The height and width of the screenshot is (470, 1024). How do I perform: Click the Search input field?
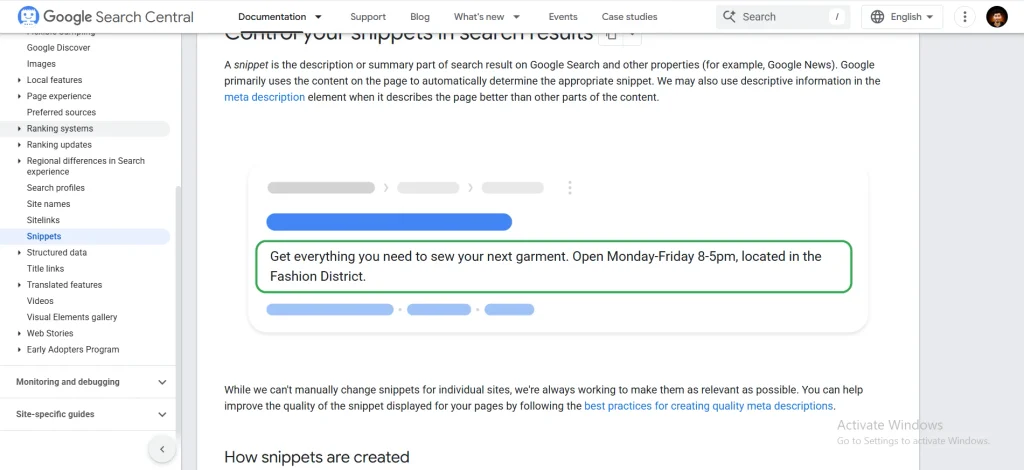coord(783,17)
